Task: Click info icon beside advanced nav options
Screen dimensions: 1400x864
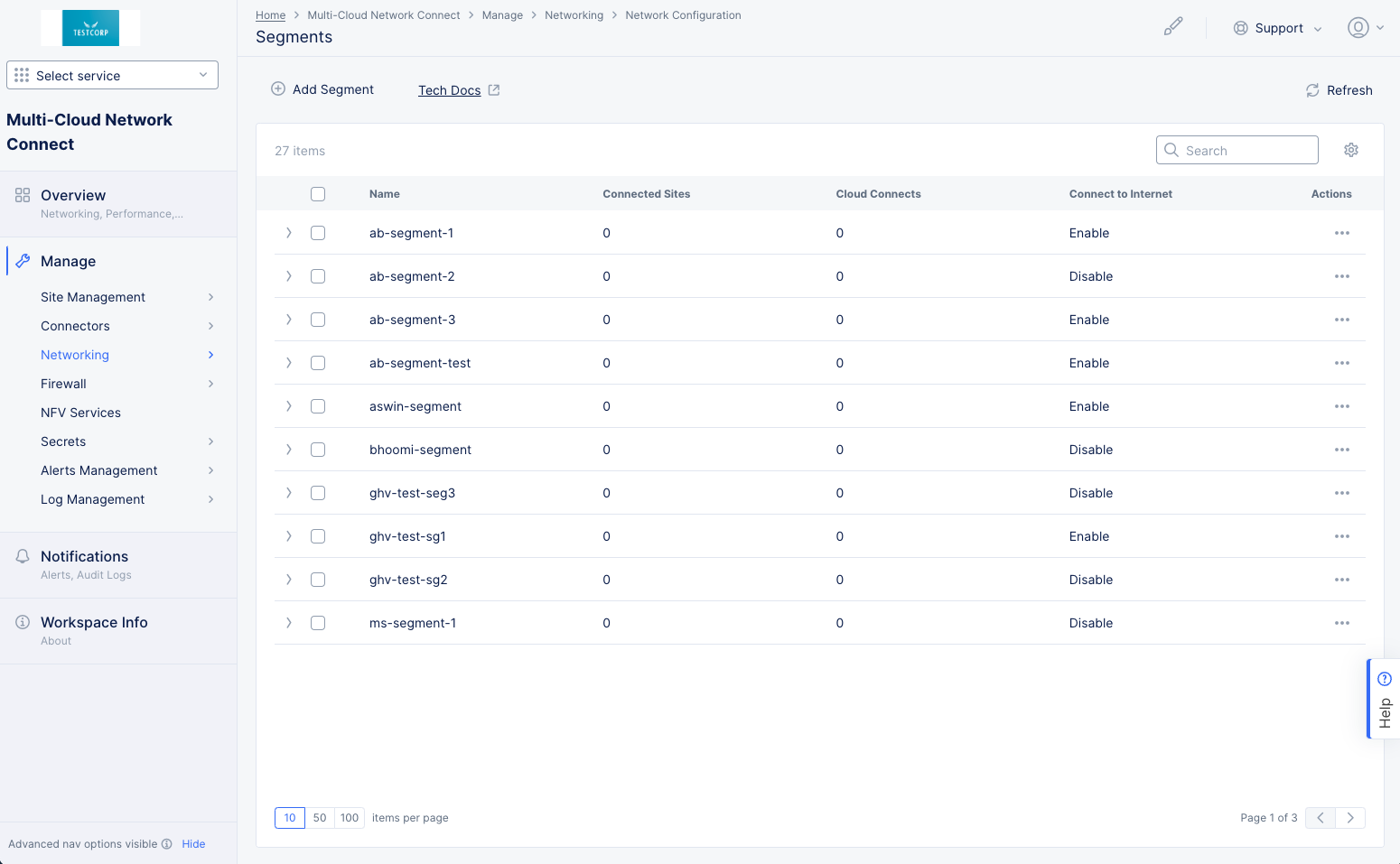Action: (x=167, y=844)
